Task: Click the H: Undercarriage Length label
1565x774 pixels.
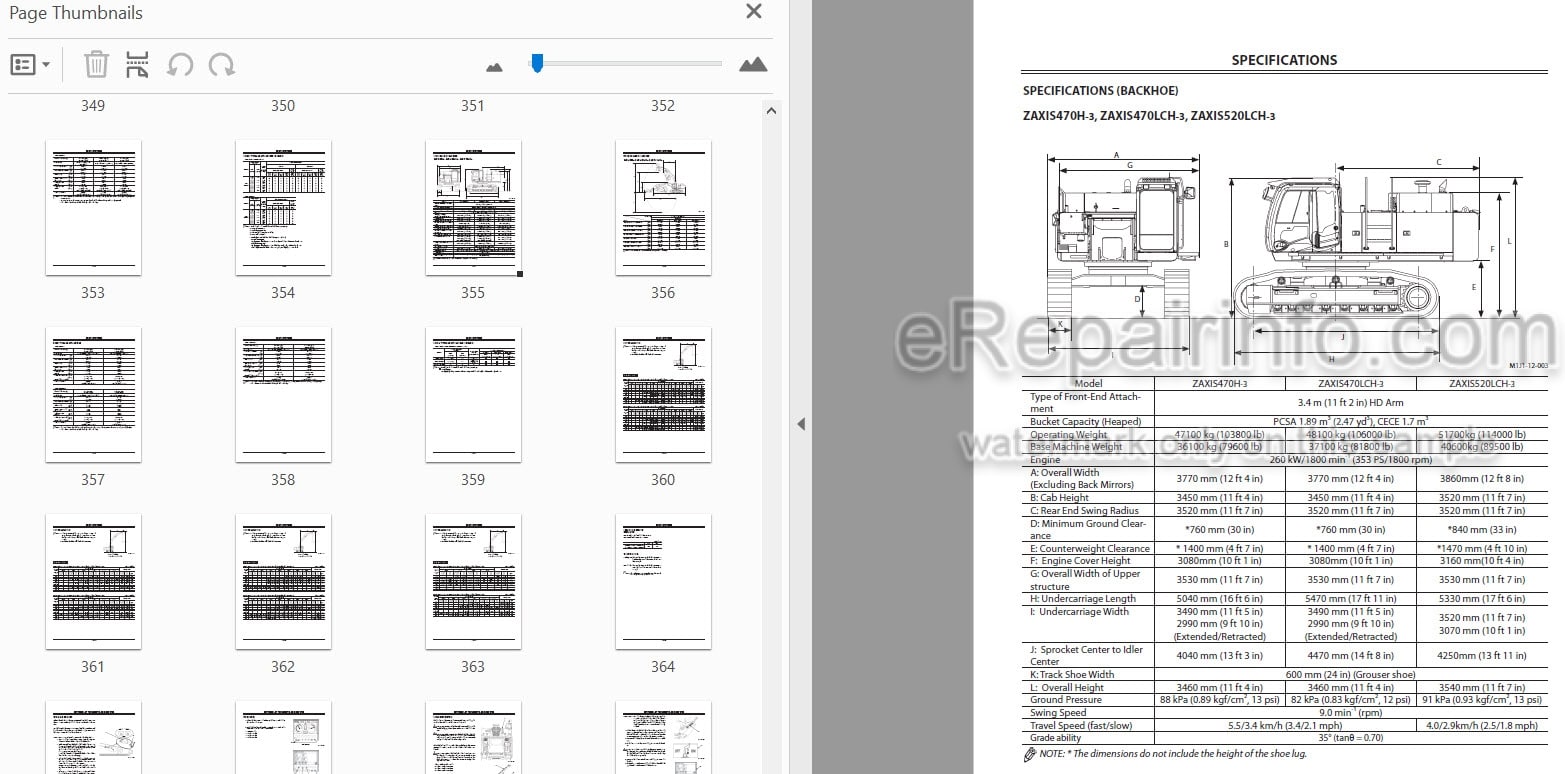Action: pyautogui.click(x=1083, y=599)
